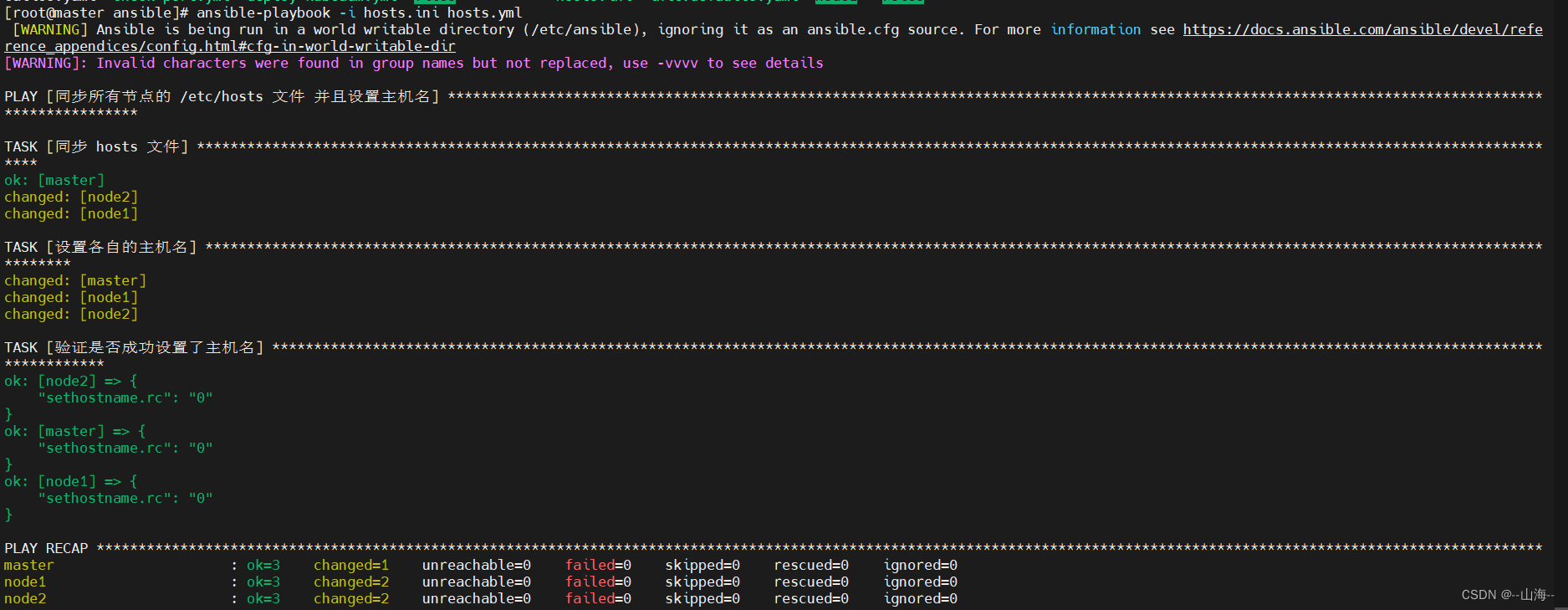Click host name 'master' in recap
The height and width of the screenshot is (610, 1568).
29,566
